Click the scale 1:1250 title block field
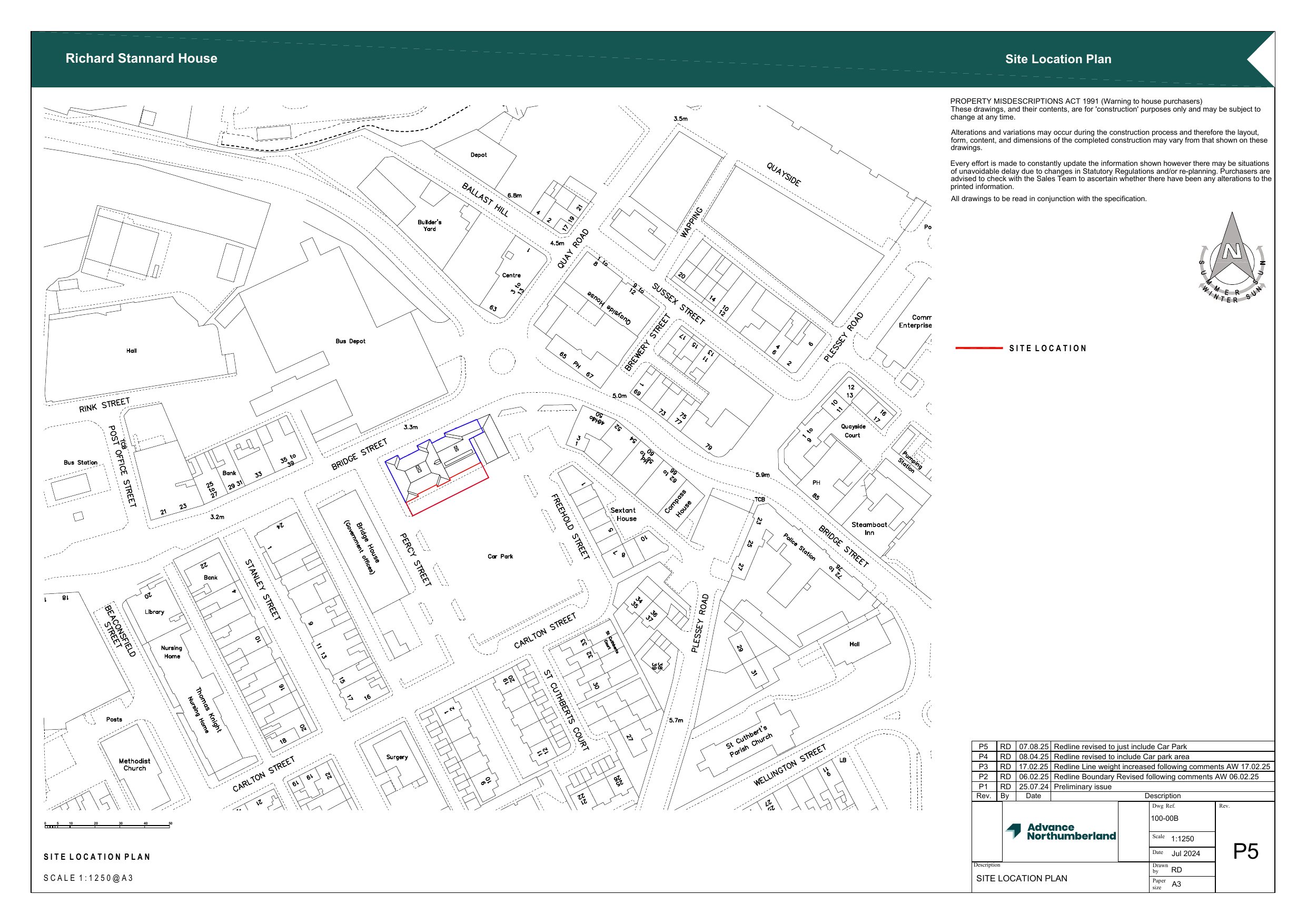This screenshot has height=924, width=1307. [1182, 839]
